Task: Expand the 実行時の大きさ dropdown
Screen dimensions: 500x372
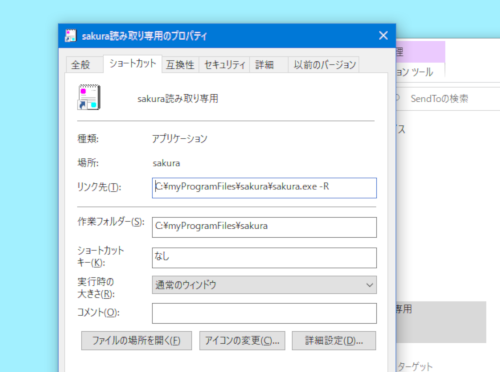Action: (264, 285)
